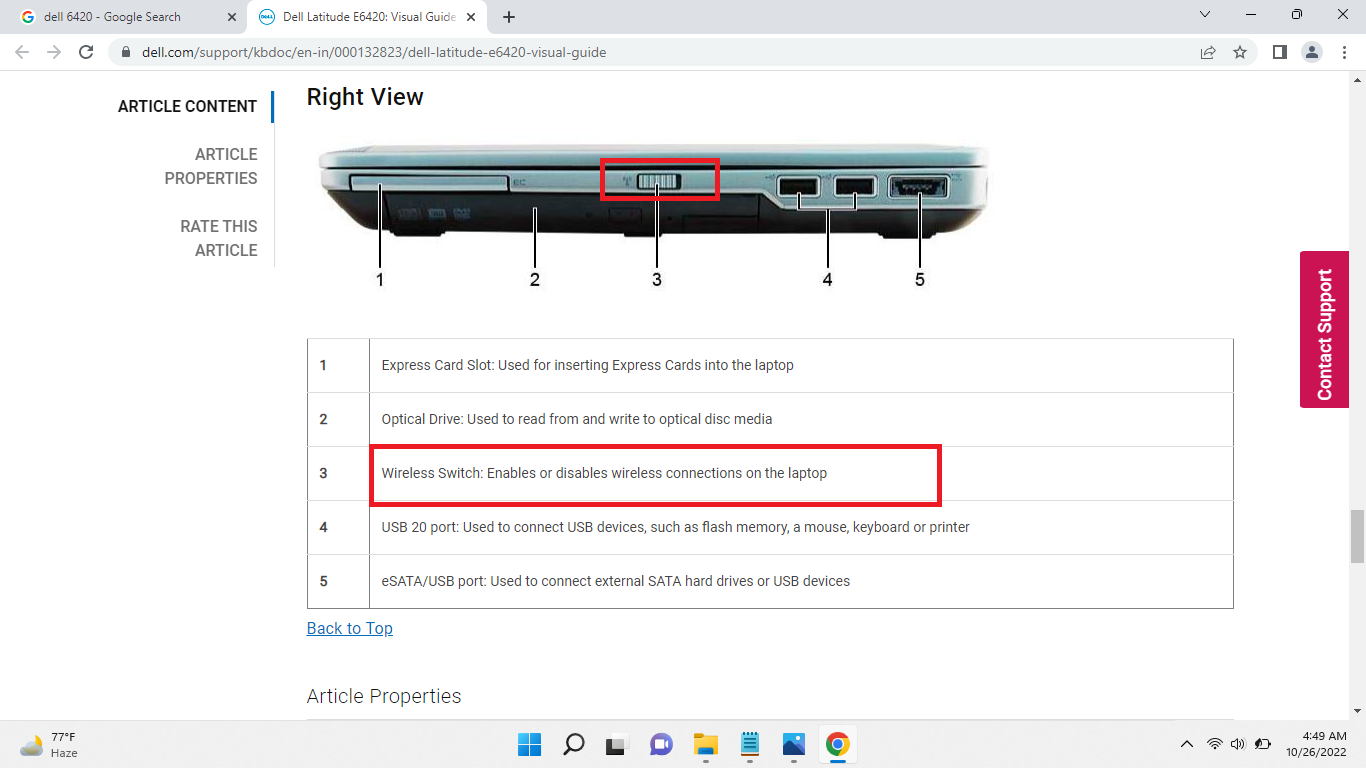Share this page from address bar
The image size is (1366, 768).
(x=1208, y=52)
